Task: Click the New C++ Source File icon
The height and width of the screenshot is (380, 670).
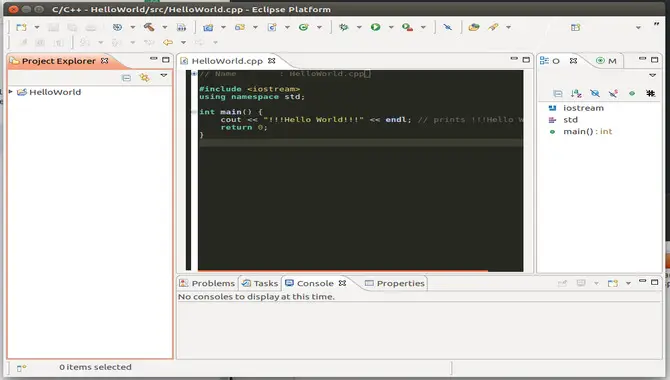Action: (272, 27)
